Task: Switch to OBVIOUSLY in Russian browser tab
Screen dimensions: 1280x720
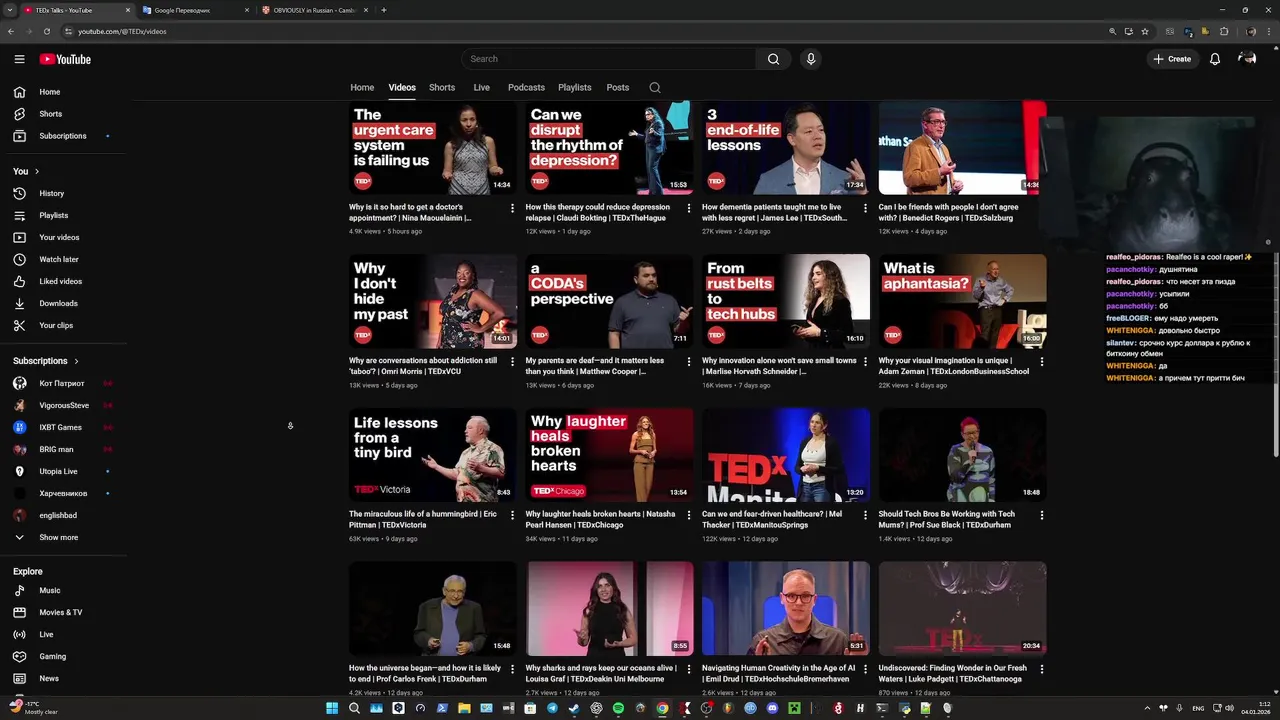Action: (315, 10)
